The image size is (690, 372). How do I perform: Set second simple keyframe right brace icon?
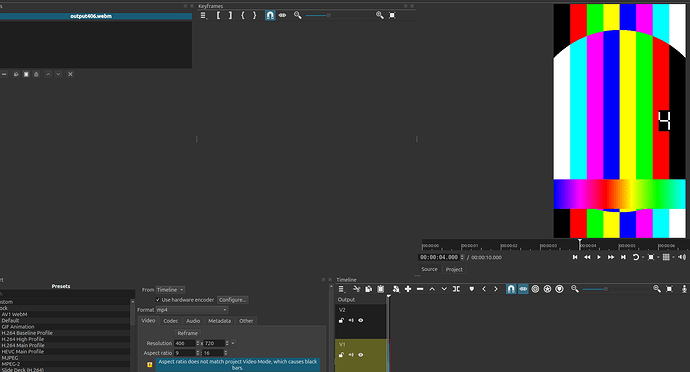254,15
